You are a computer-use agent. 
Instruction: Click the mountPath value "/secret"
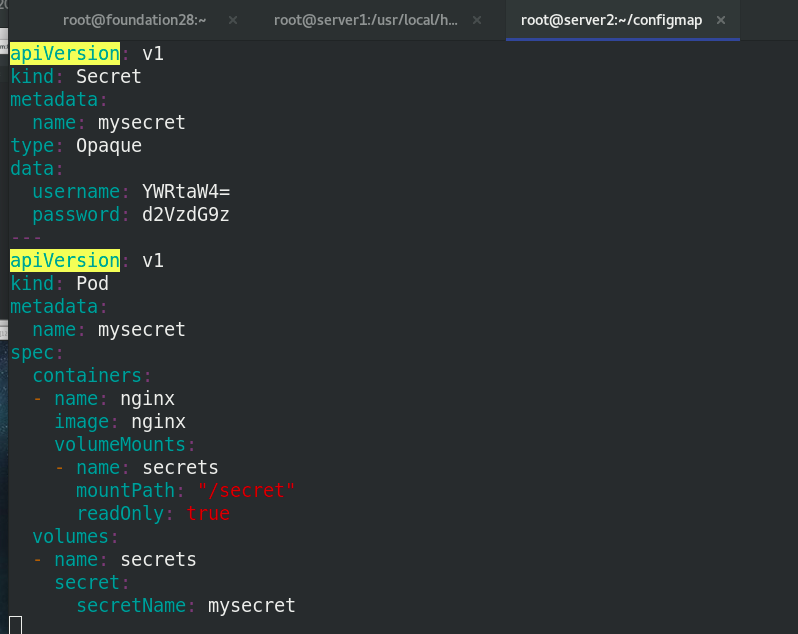click(246, 491)
